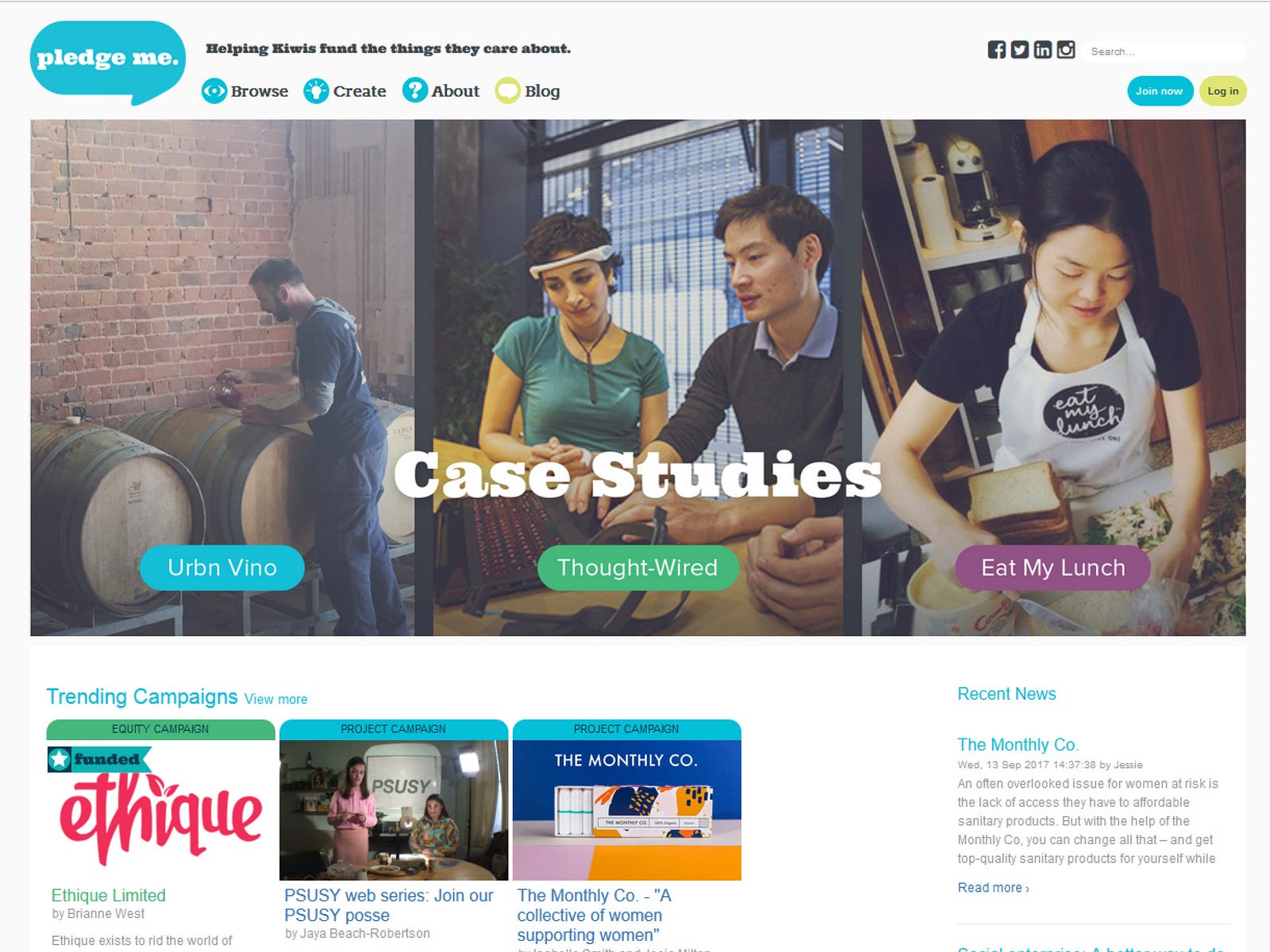Click the question mark icon beside About
Screen dimensions: 1270x952
click(415, 90)
